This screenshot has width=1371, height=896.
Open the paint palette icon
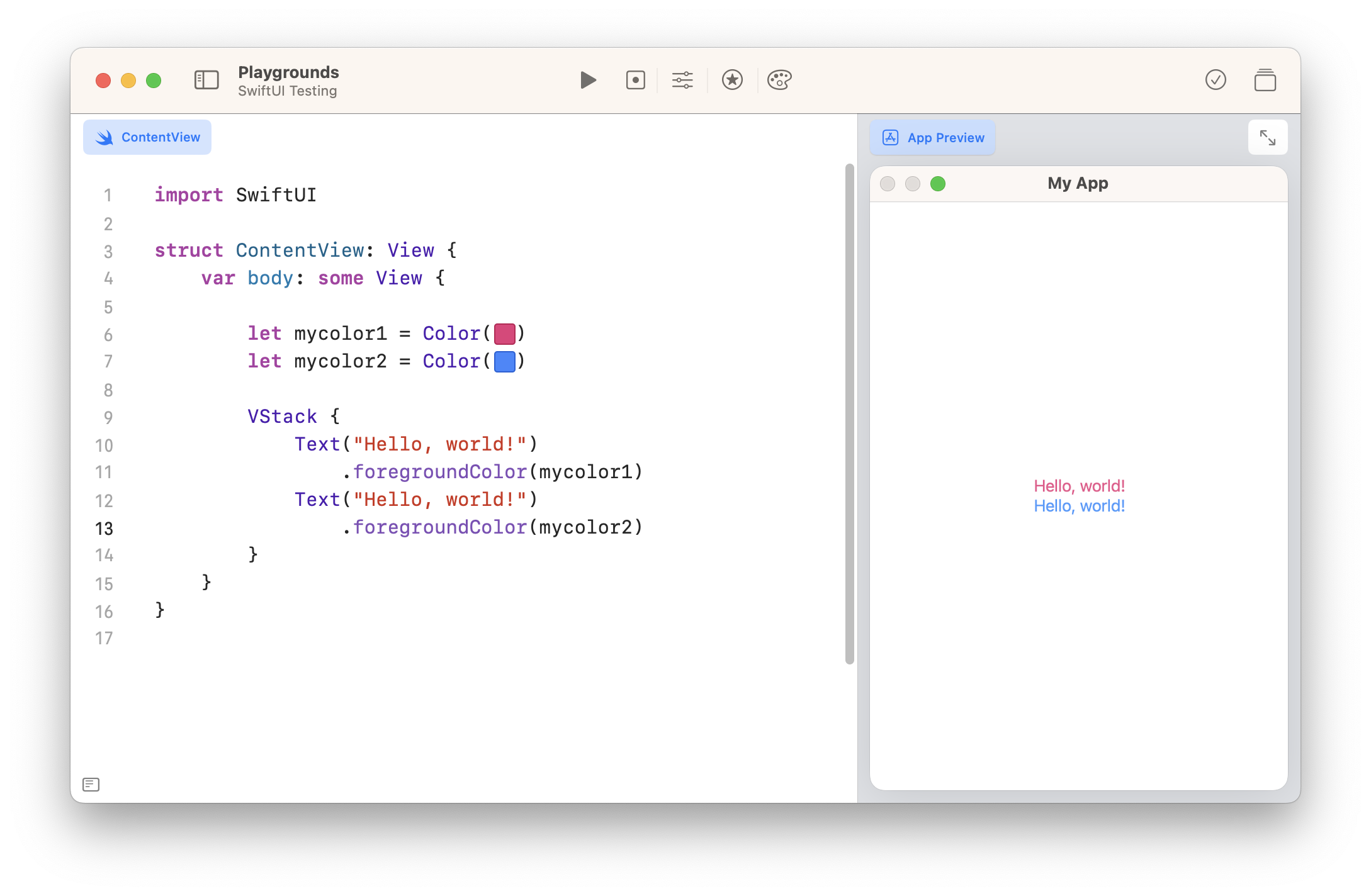[779, 80]
